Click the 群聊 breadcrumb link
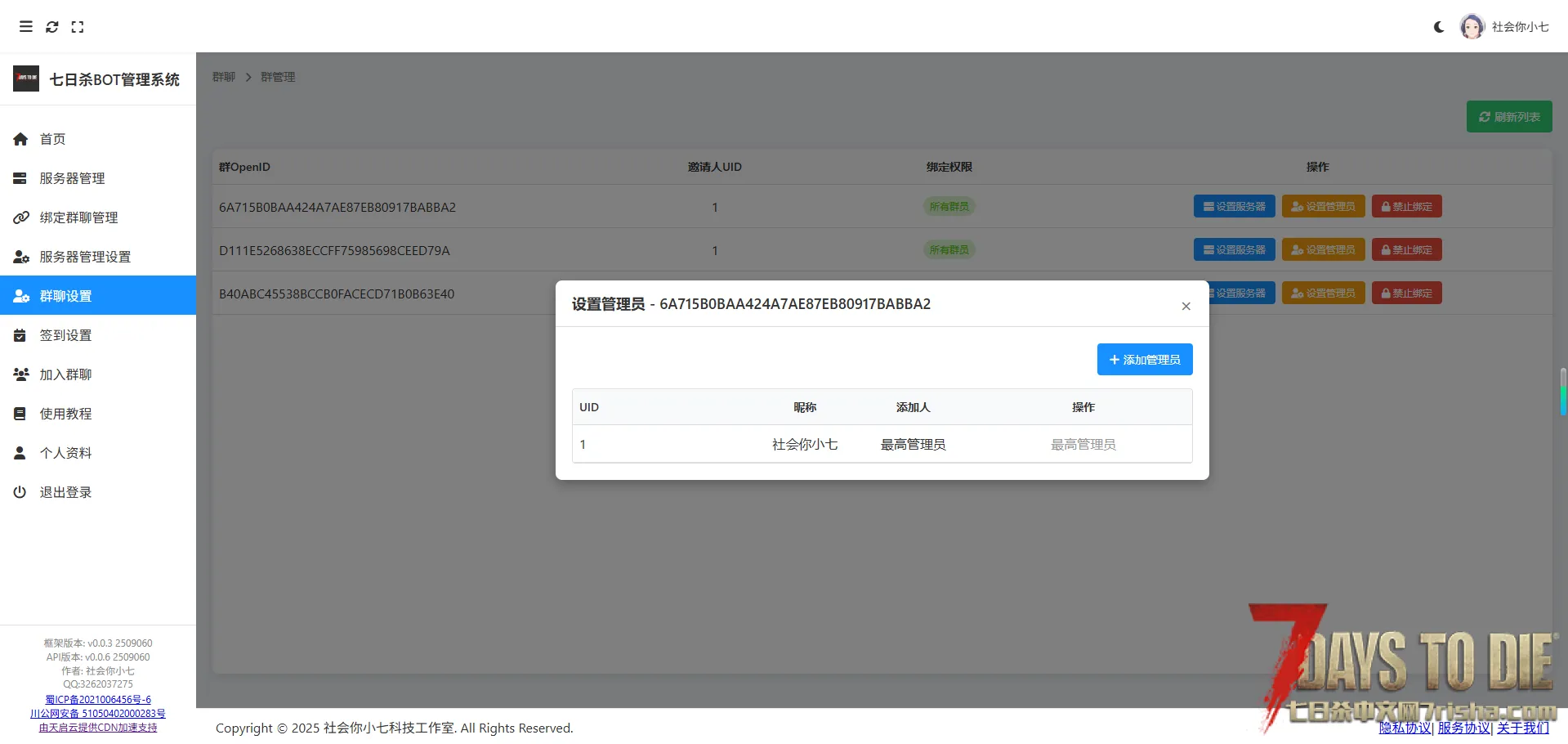The height and width of the screenshot is (744, 1568). tap(224, 77)
